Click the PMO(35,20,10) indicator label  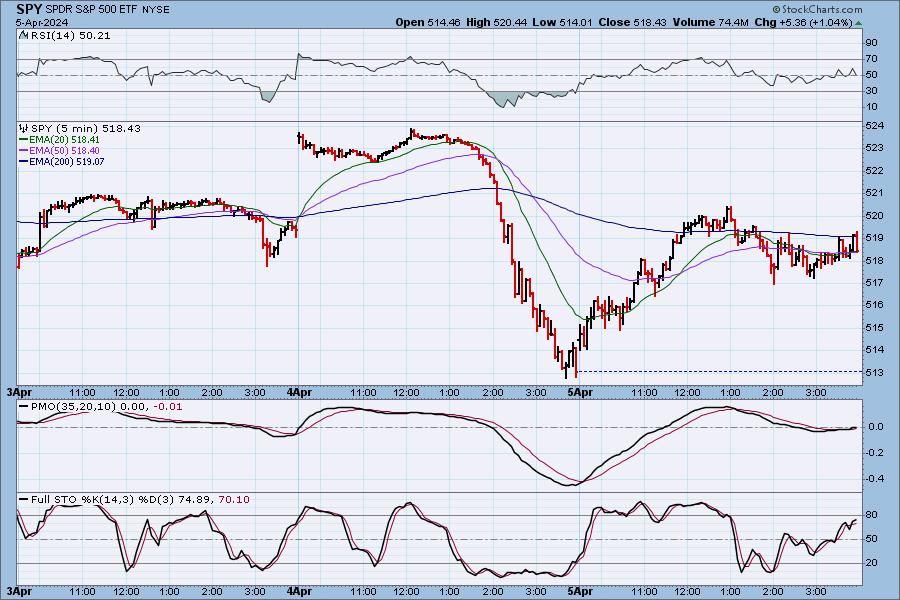73,407
